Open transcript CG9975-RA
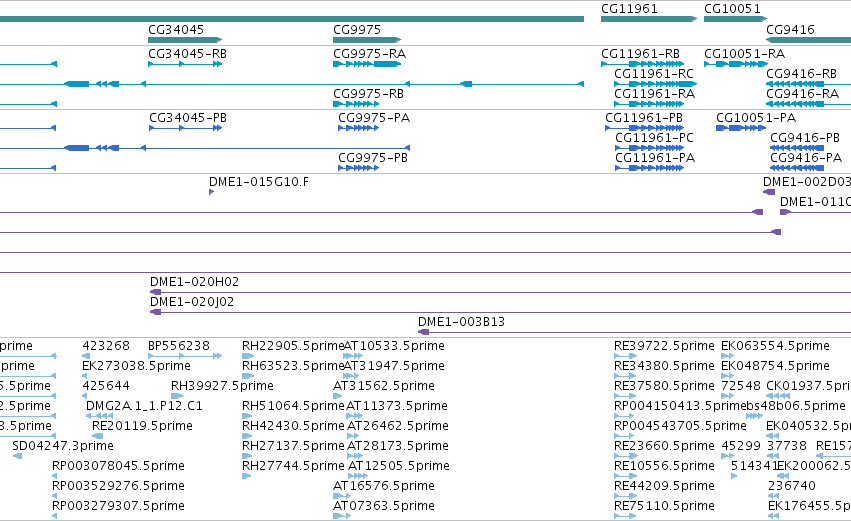 click(x=370, y=53)
